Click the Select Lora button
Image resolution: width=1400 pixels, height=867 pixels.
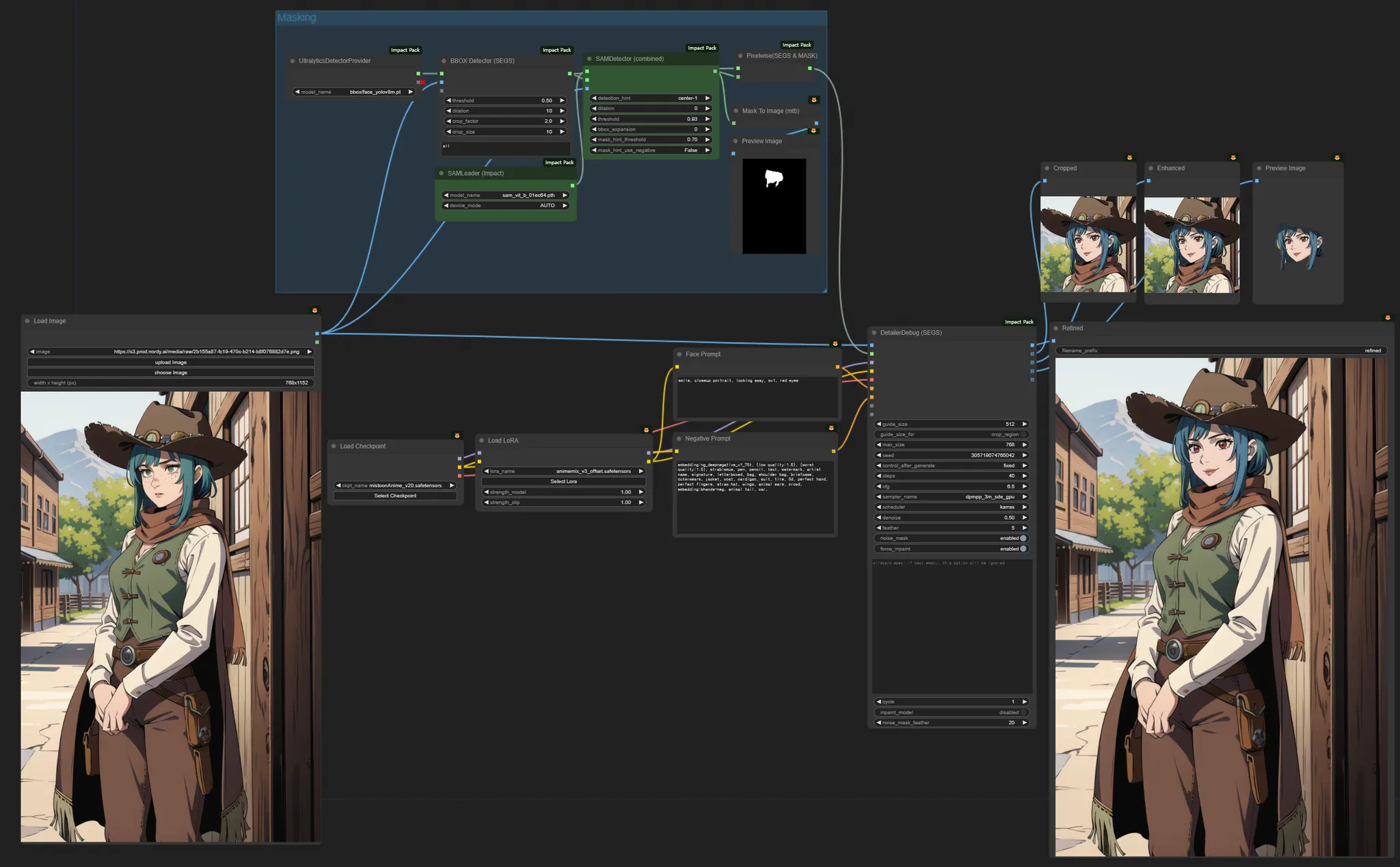point(563,482)
